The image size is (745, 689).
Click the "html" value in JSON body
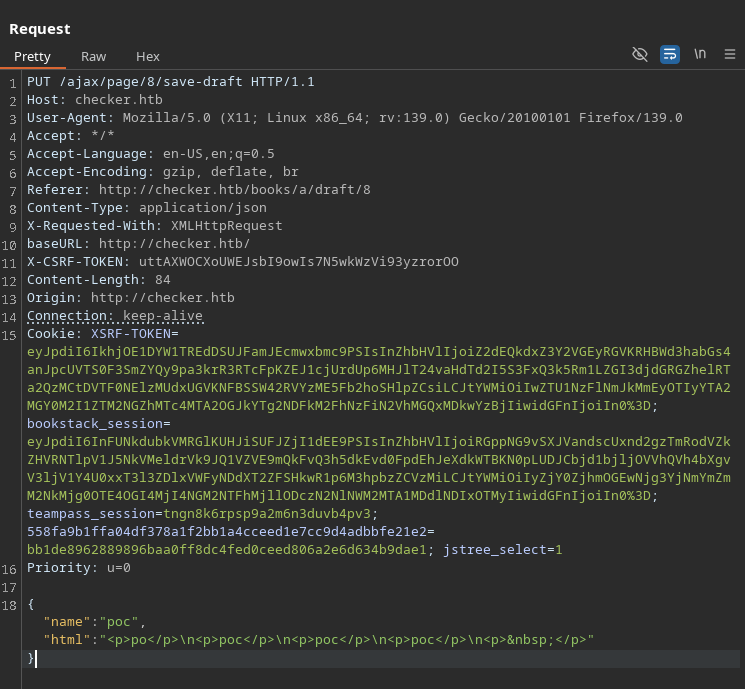point(344,640)
